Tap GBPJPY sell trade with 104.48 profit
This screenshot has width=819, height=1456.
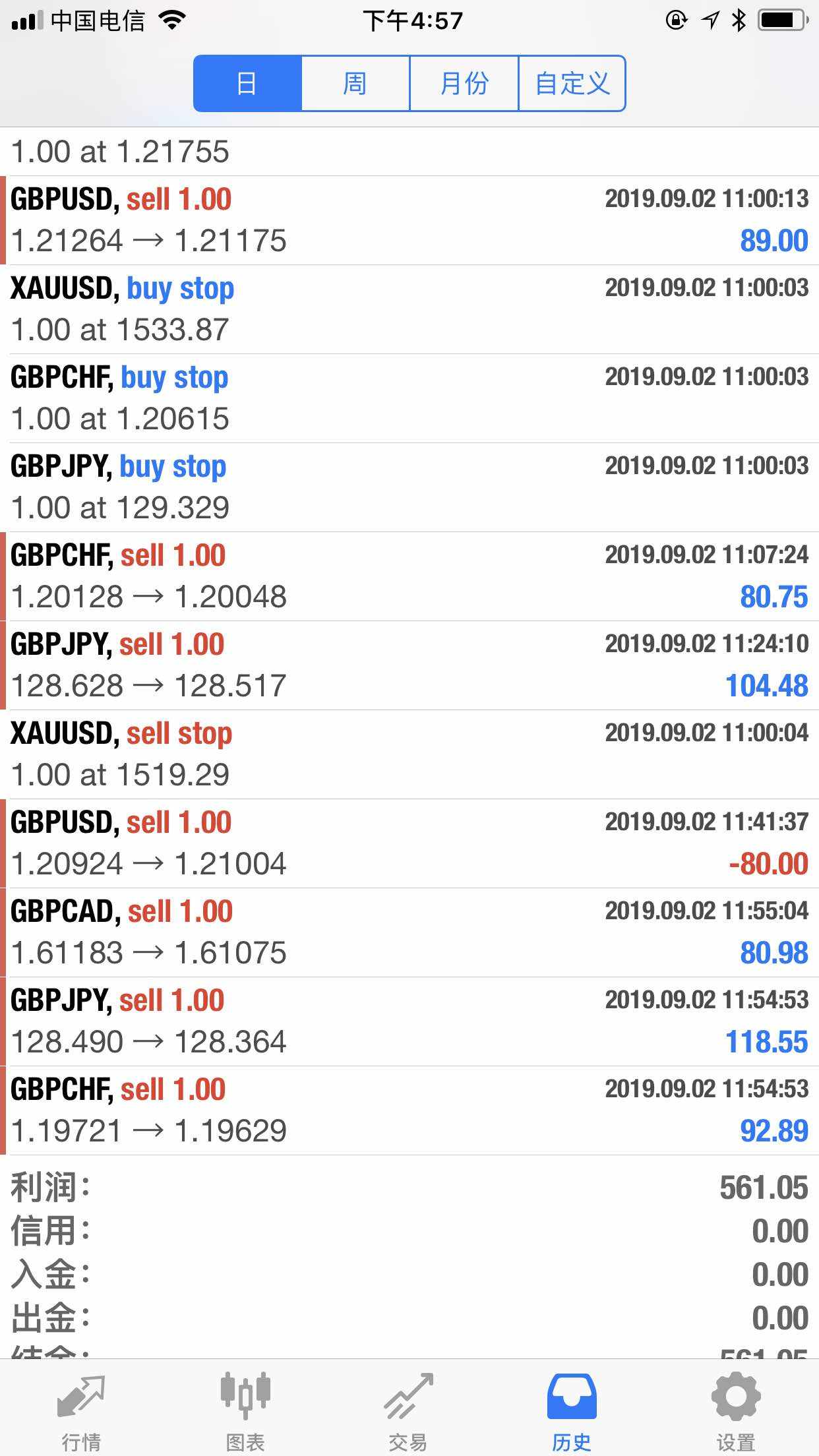pos(409,665)
